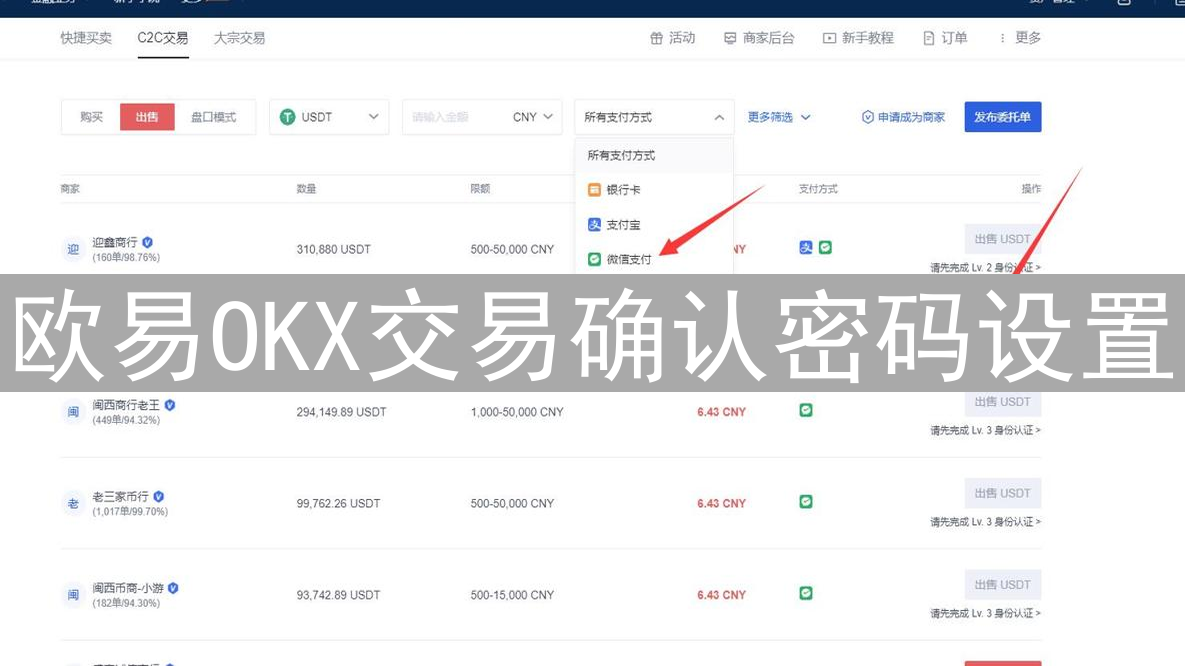The image size is (1185, 666).
Task: Open the 更多 three-dot menu icon
Action: 1002,39
